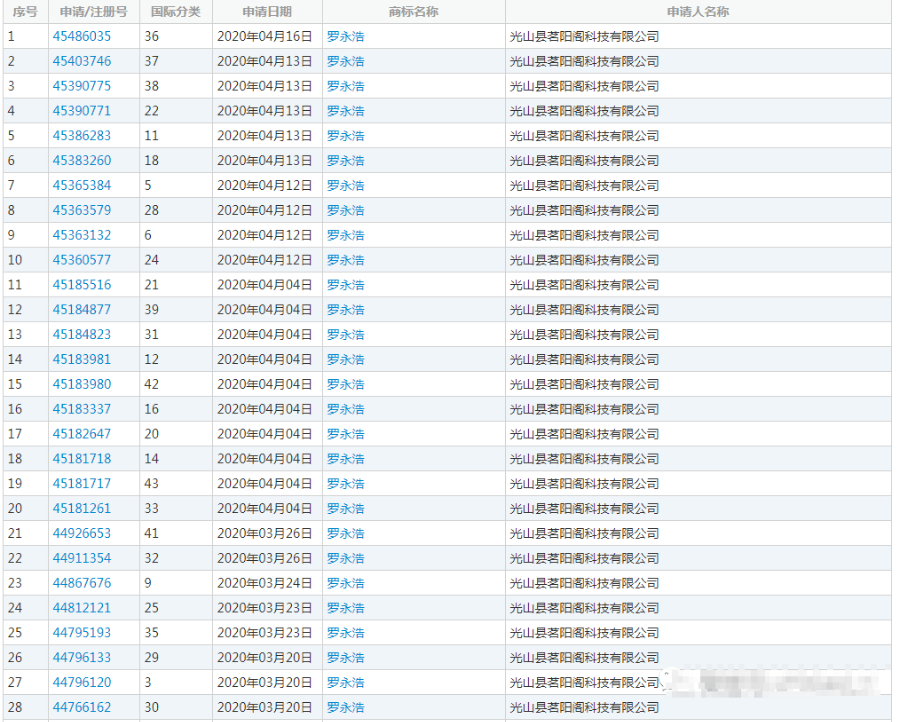Select the 国际分类 column header

[x=175, y=12]
